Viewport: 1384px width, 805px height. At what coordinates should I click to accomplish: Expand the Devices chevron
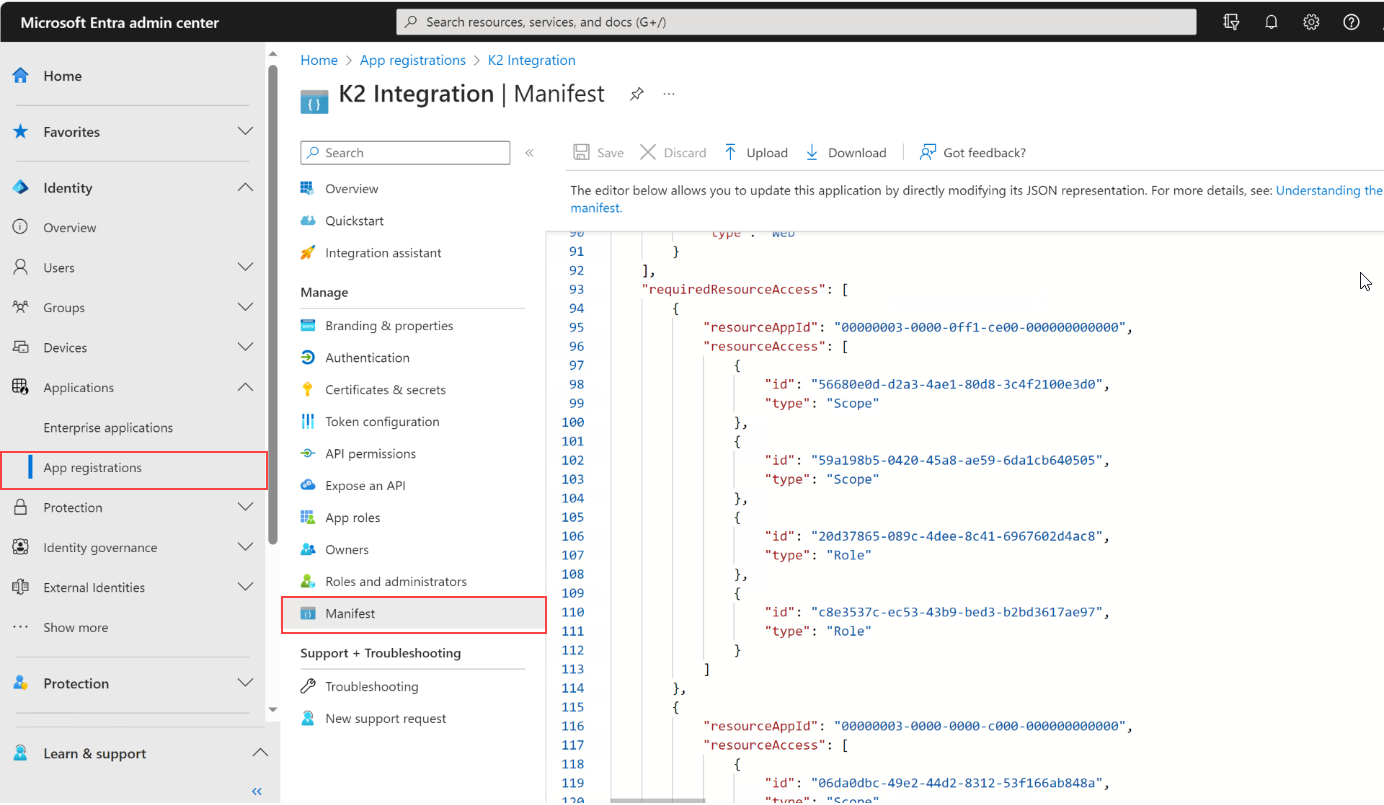(x=245, y=348)
